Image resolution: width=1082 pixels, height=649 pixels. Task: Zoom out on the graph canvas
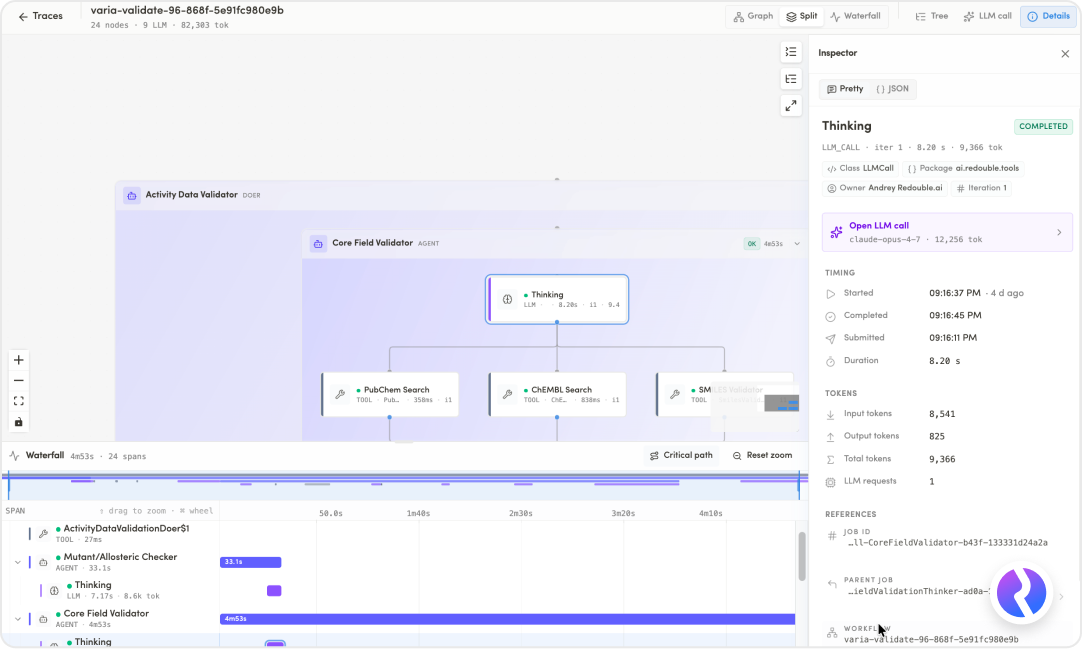pos(19,381)
